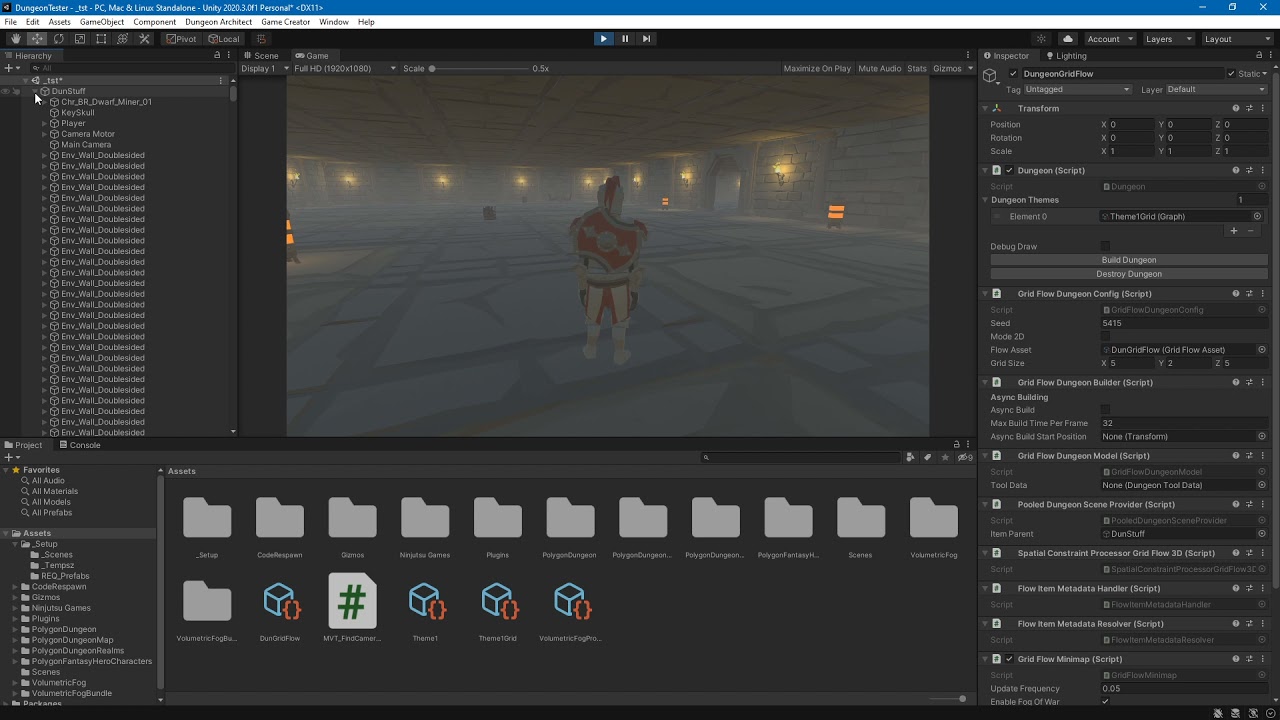Add element to Dungeon Themes list

click(1234, 231)
